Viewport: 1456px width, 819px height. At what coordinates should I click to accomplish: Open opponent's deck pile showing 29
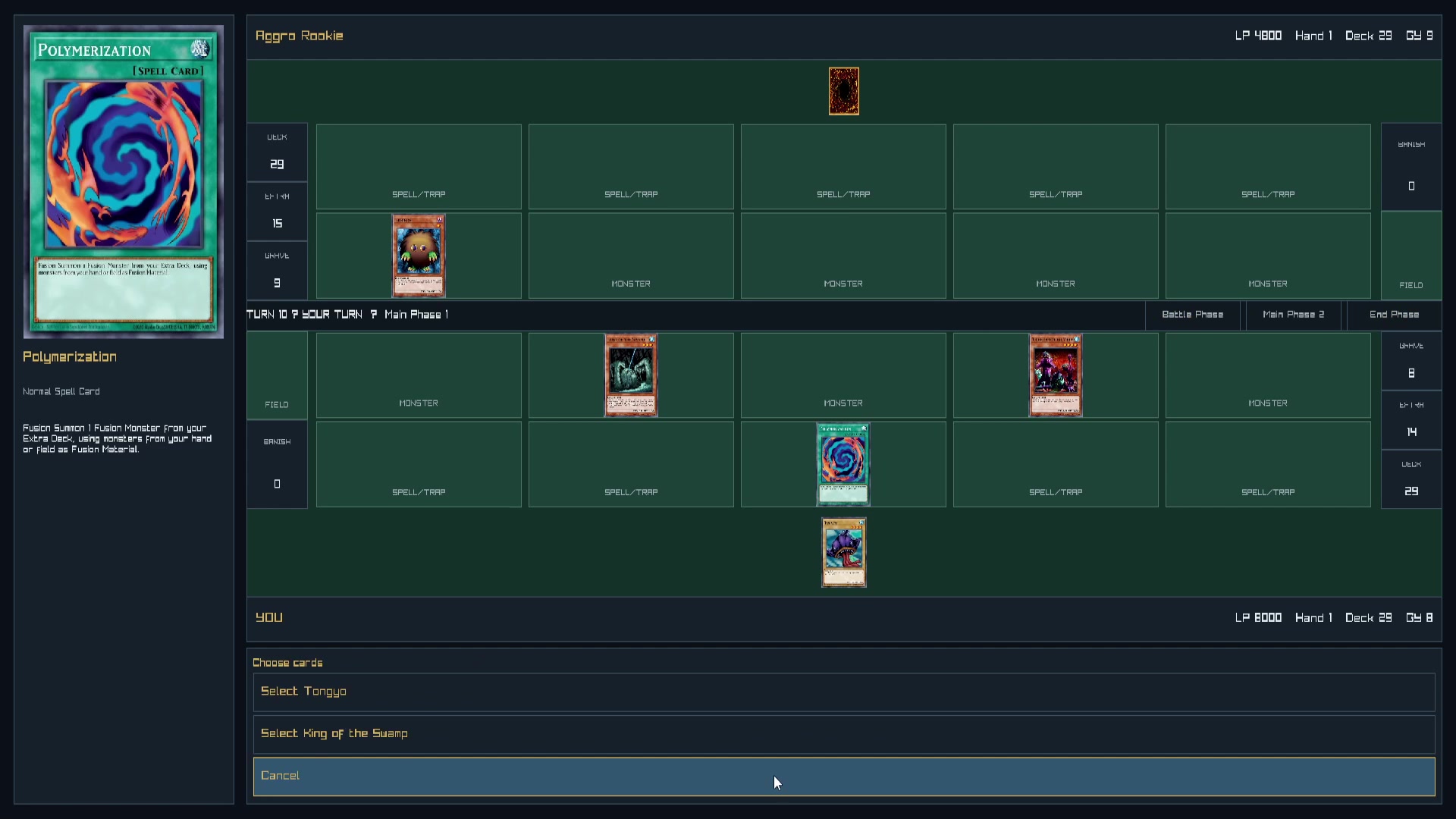277,152
